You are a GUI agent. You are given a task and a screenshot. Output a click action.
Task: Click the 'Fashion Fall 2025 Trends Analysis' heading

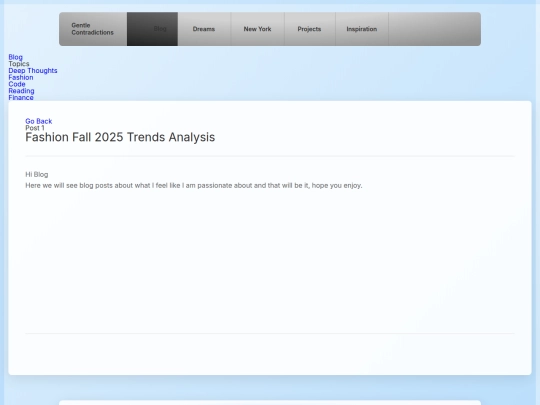[120, 137]
